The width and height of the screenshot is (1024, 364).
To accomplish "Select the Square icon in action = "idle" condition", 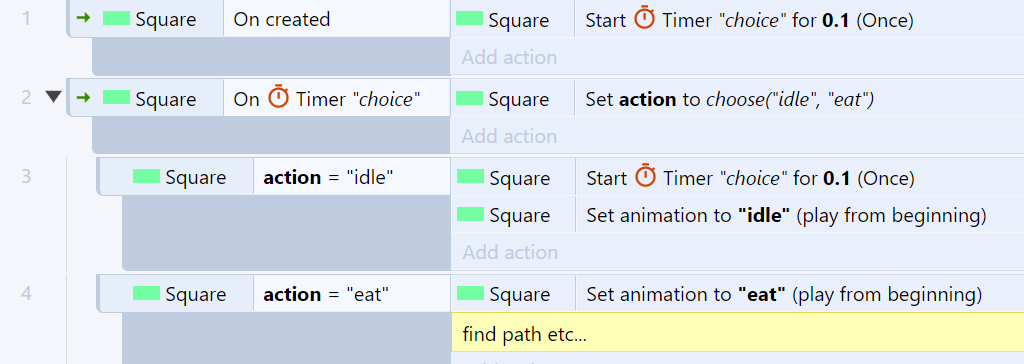I will (x=146, y=176).
